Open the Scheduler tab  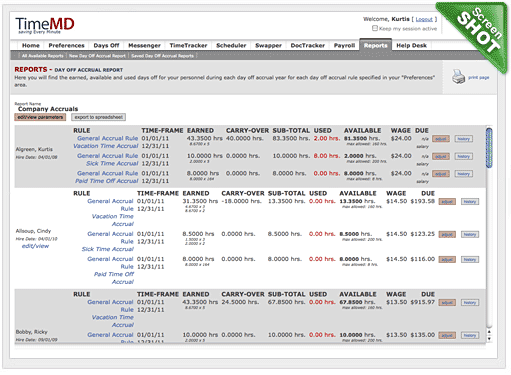click(231, 45)
